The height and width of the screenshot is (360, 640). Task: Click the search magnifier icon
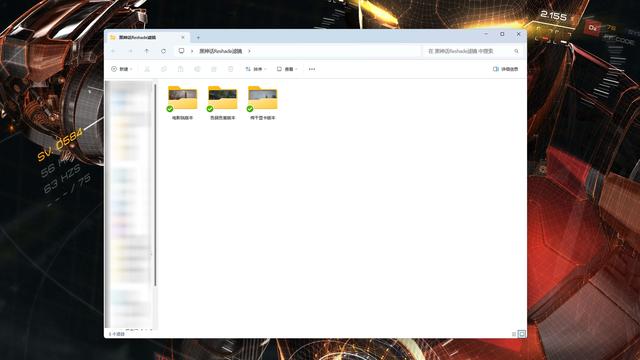[516, 51]
